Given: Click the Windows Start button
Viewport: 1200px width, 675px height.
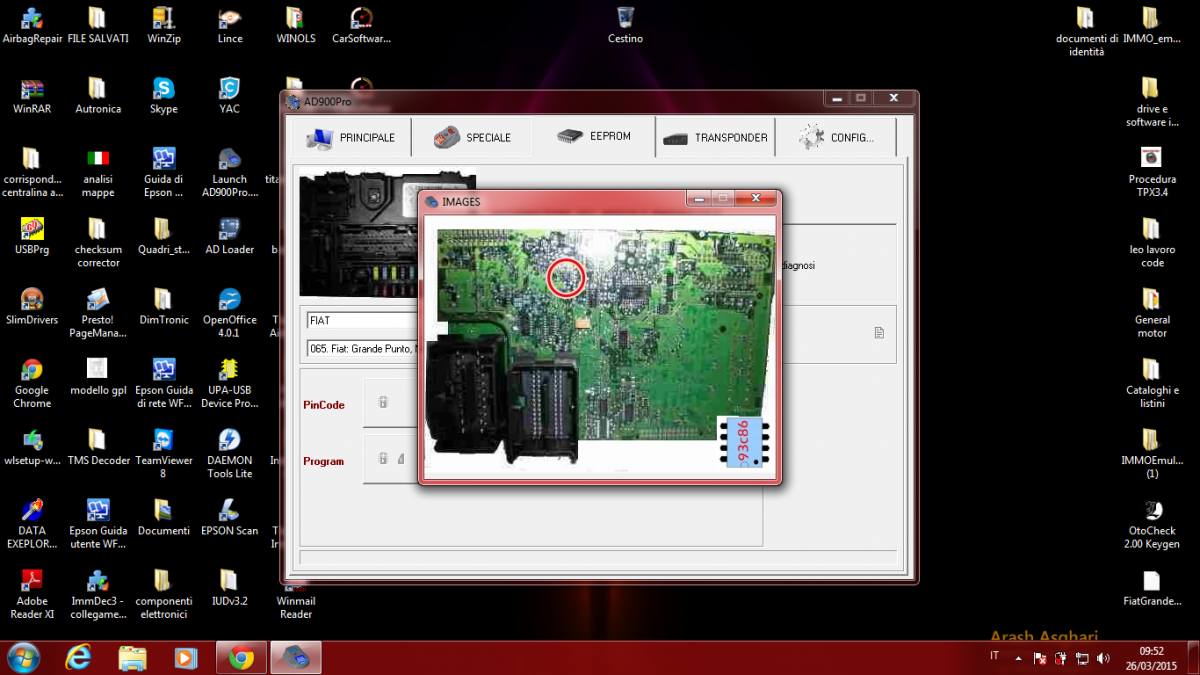Looking at the screenshot, I should (22, 658).
